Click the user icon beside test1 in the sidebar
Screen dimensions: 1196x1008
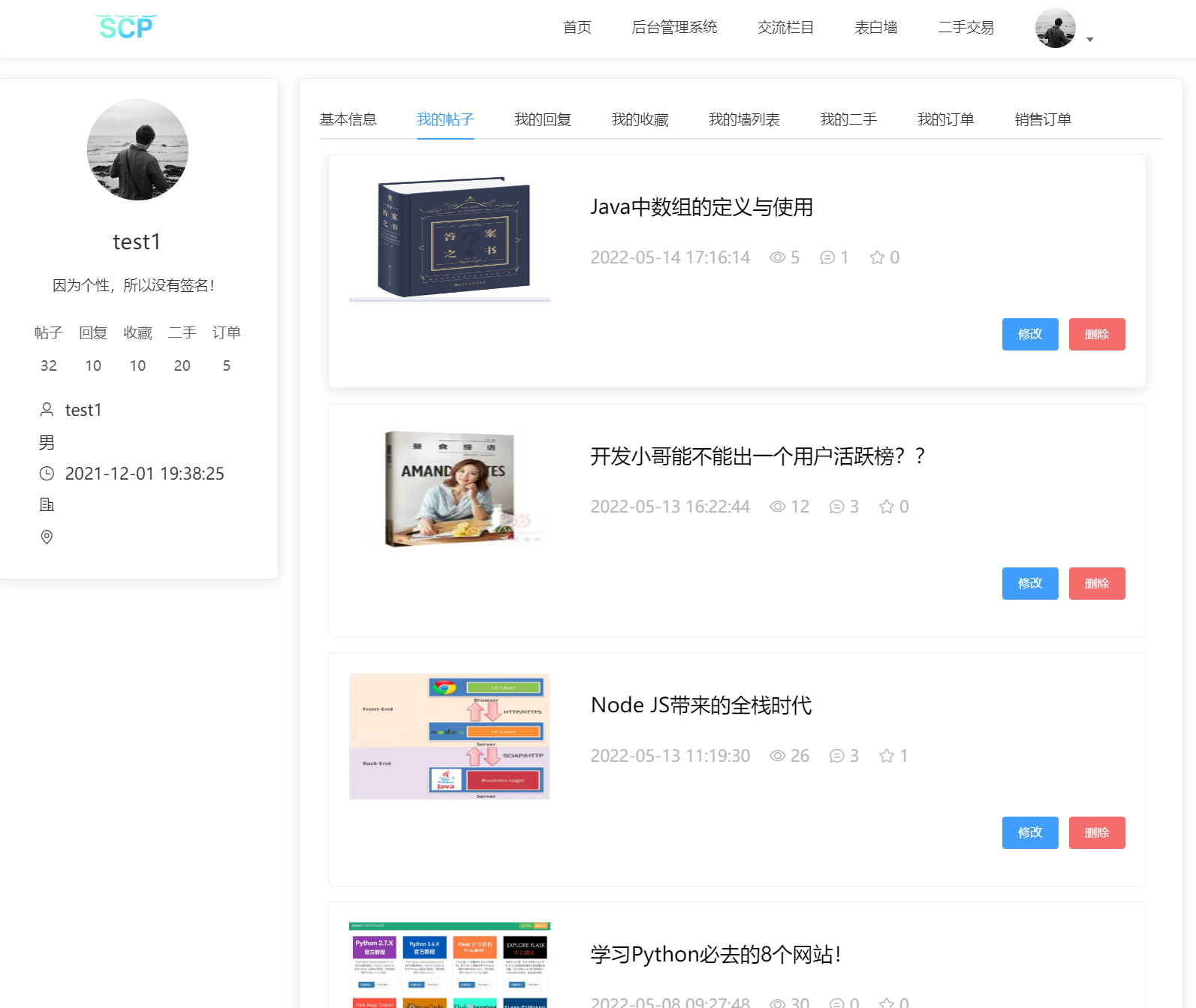pos(47,409)
